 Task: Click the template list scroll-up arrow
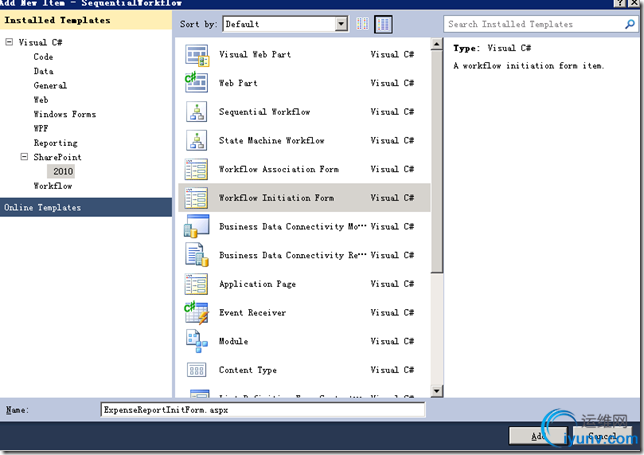pos(437,44)
